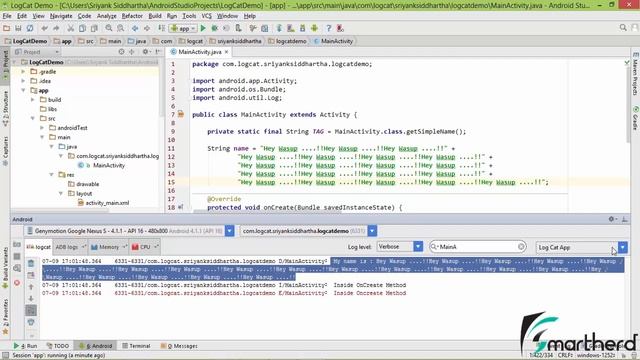
Task: Open the Build menu
Action: pos(155,16)
